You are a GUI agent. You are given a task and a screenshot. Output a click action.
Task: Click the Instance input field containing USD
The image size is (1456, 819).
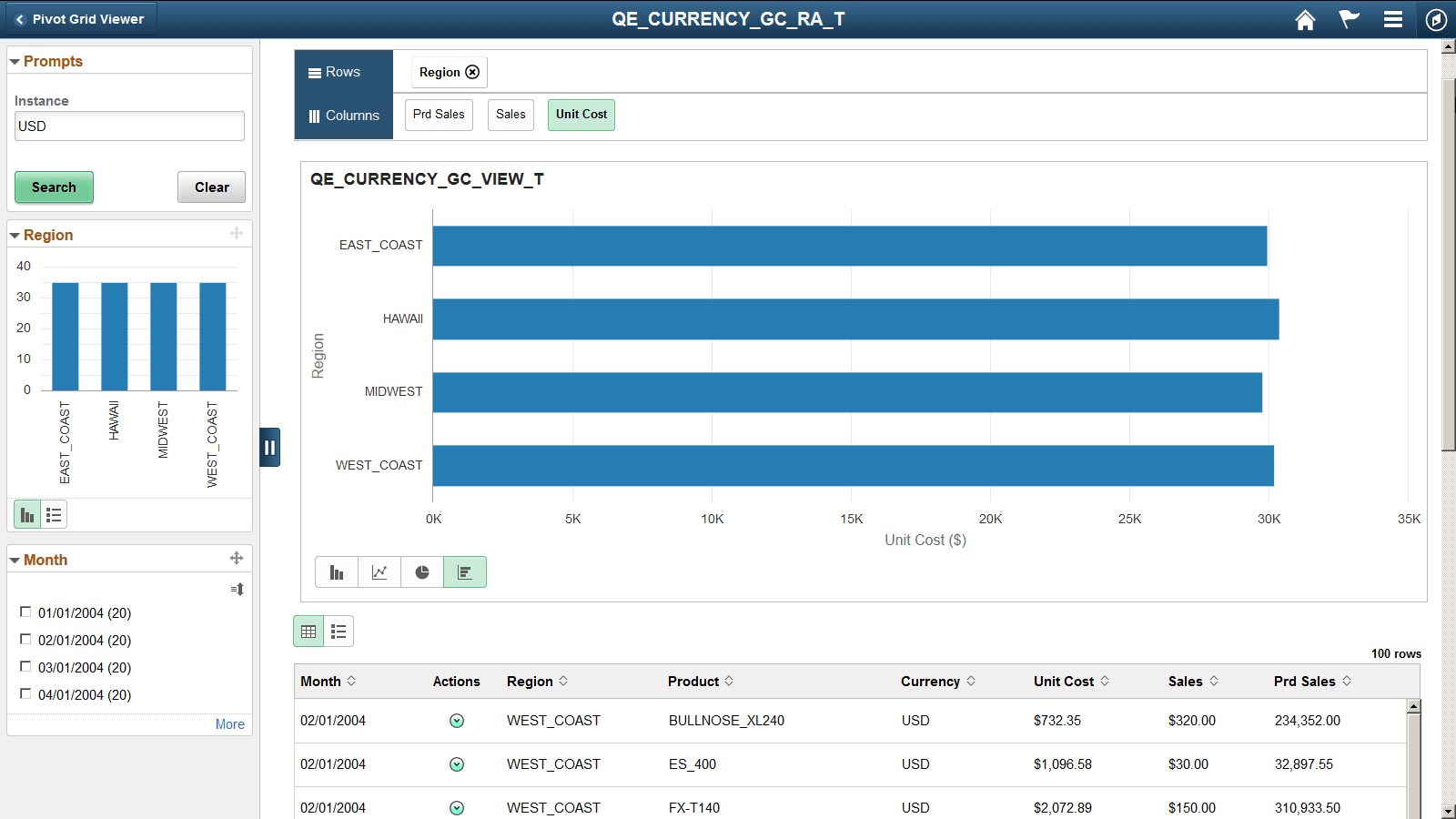[x=128, y=126]
